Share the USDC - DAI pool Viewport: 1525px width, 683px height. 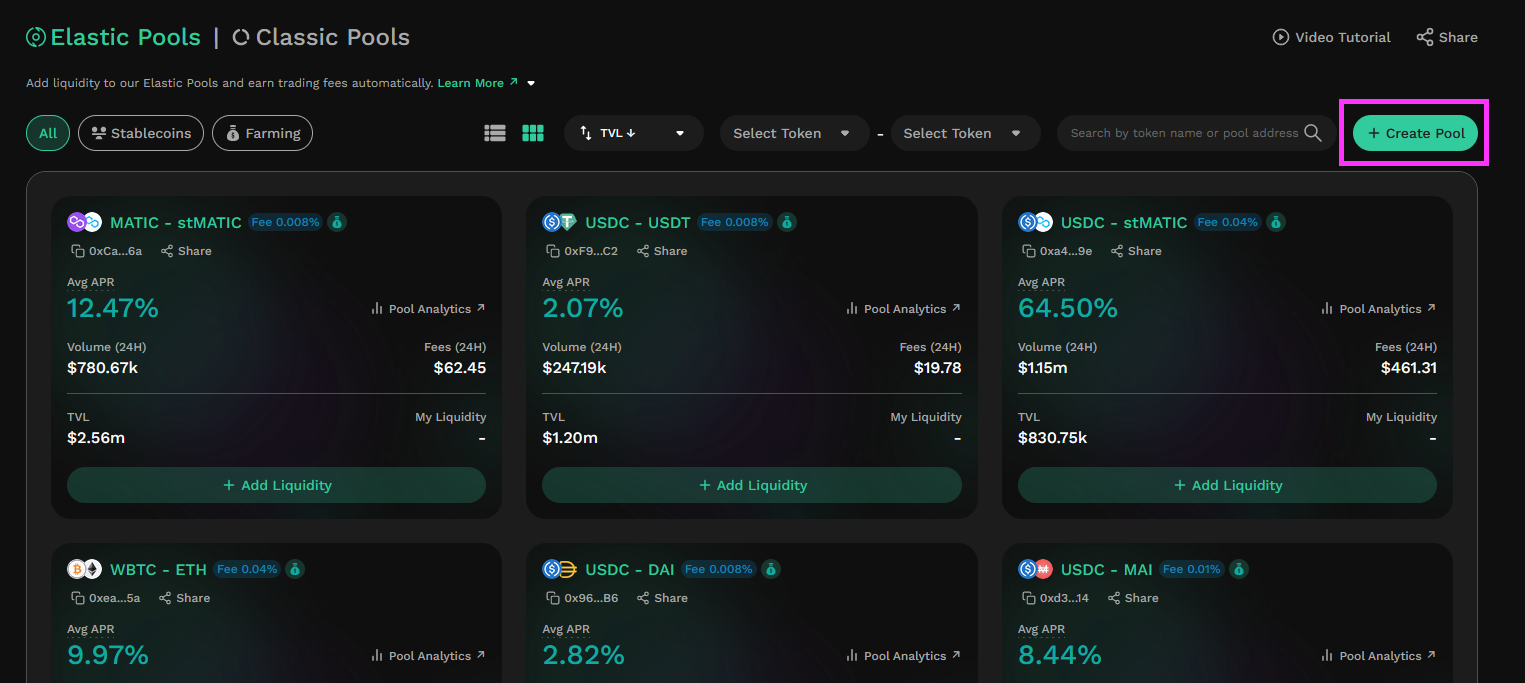tap(662, 598)
